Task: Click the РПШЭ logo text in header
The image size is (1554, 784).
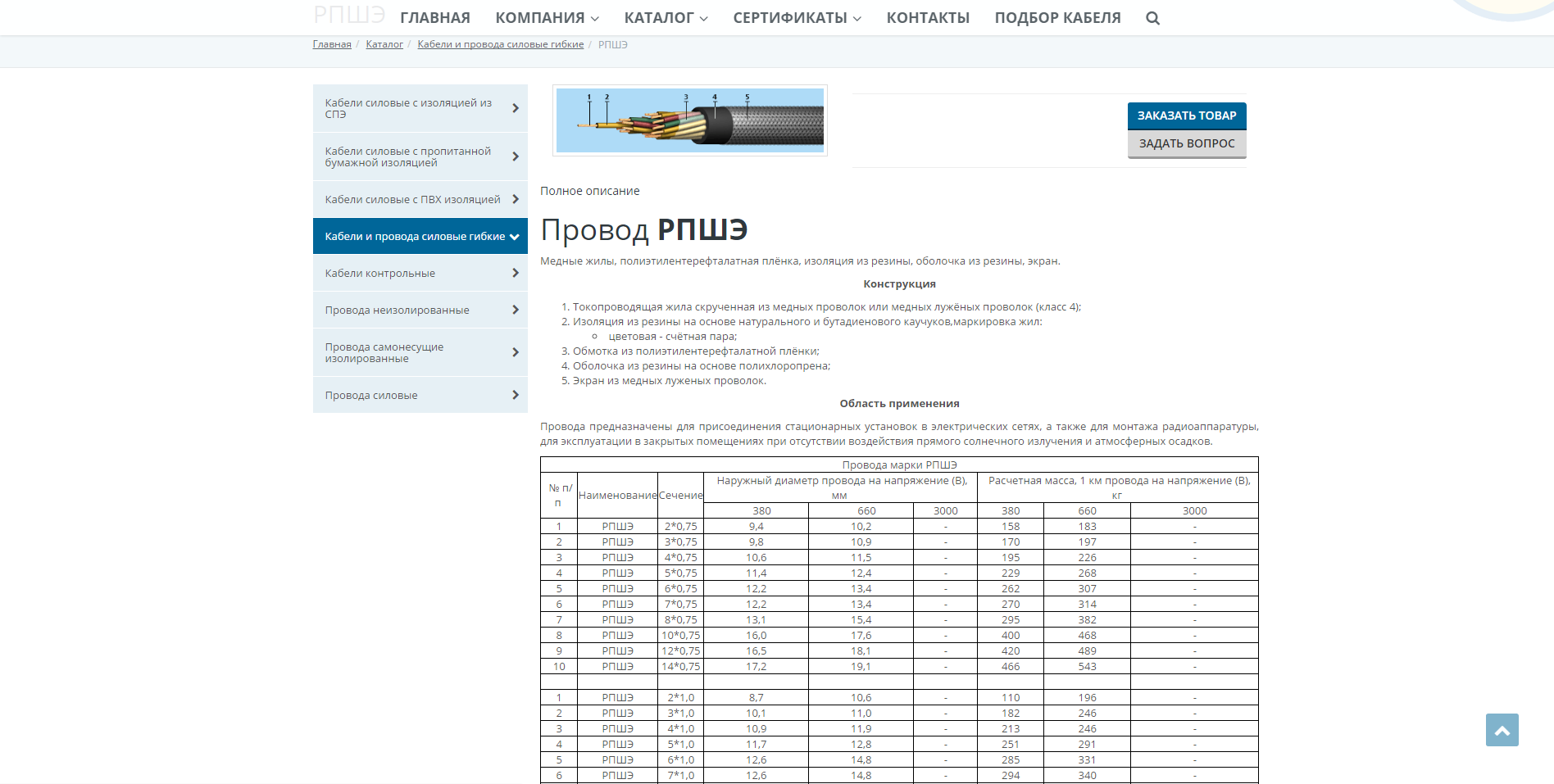Action: point(349,14)
